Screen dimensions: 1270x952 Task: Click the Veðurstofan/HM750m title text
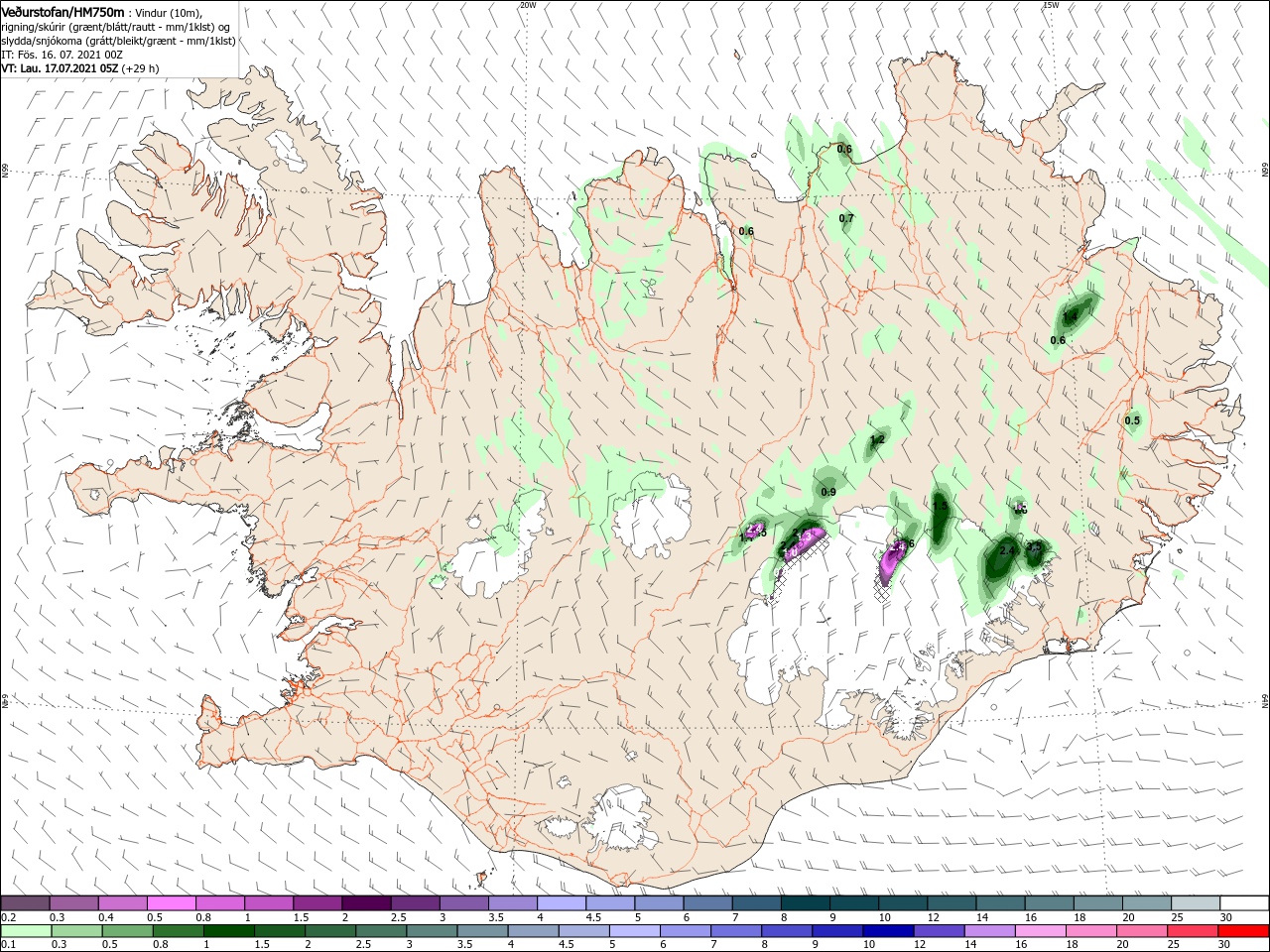click(x=63, y=11)
